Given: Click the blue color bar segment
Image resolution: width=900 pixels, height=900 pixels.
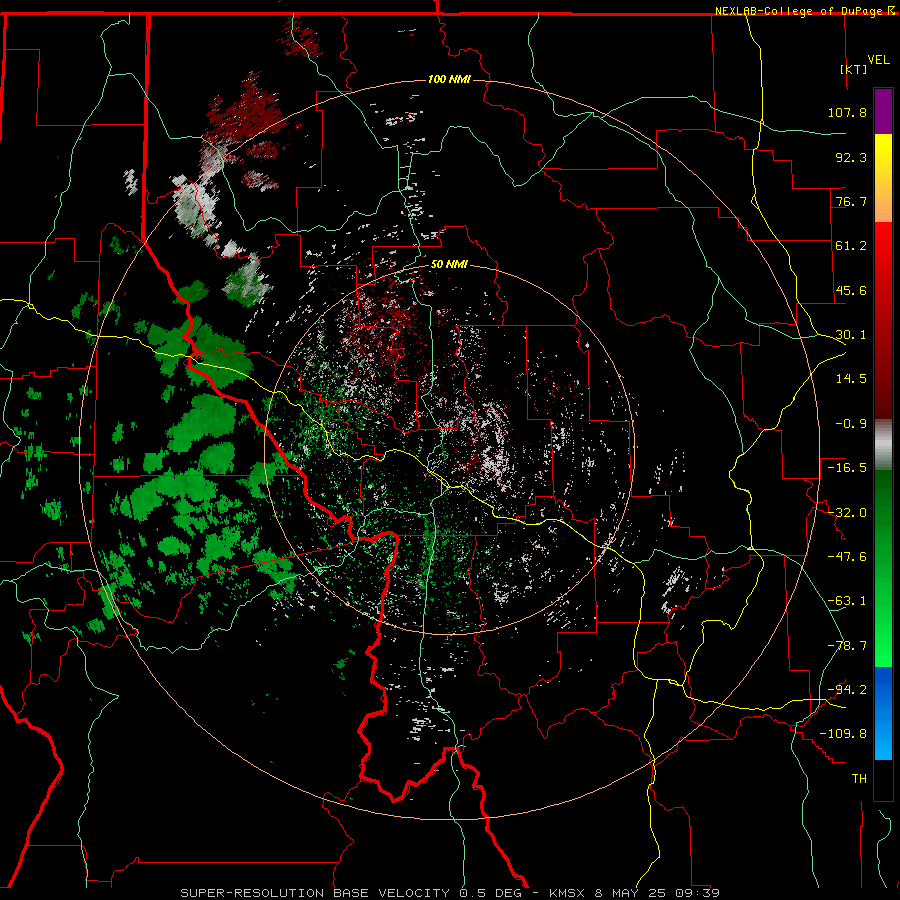Looking at the screenshot, I should [x=883, y=713].
